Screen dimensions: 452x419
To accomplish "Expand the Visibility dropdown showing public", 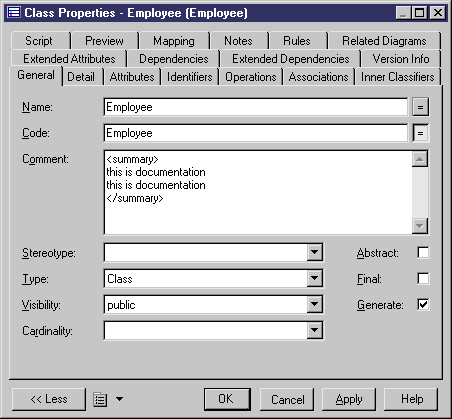I will click(315, 304).
